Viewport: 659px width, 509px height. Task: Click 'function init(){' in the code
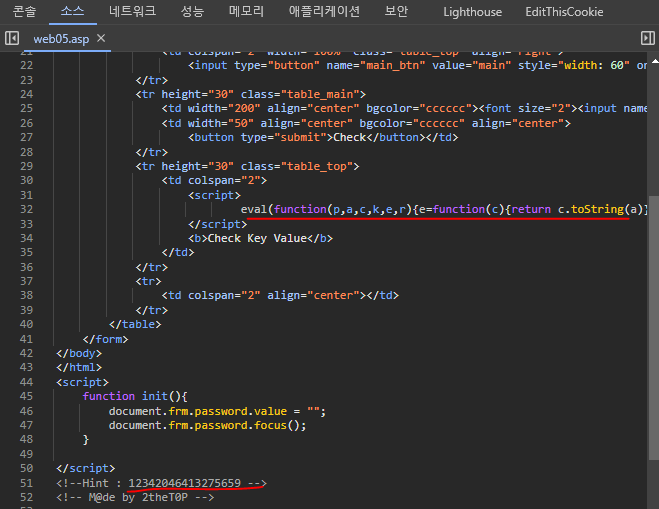(135, 396)
